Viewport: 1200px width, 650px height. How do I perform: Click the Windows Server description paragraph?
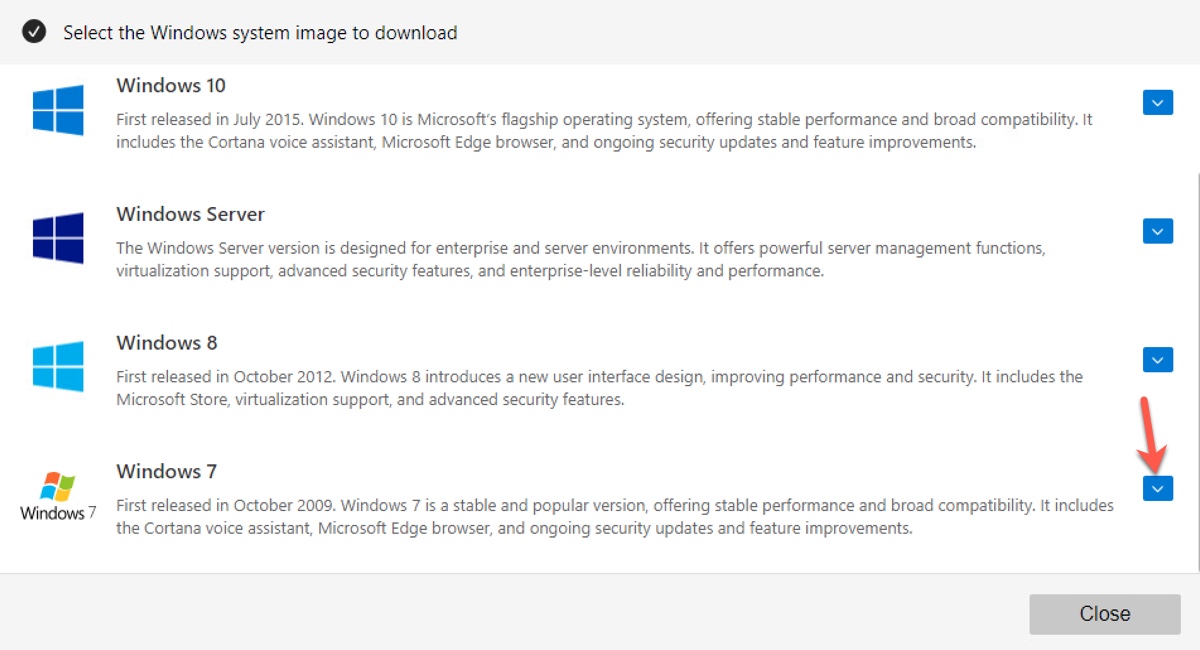point(580,259)
